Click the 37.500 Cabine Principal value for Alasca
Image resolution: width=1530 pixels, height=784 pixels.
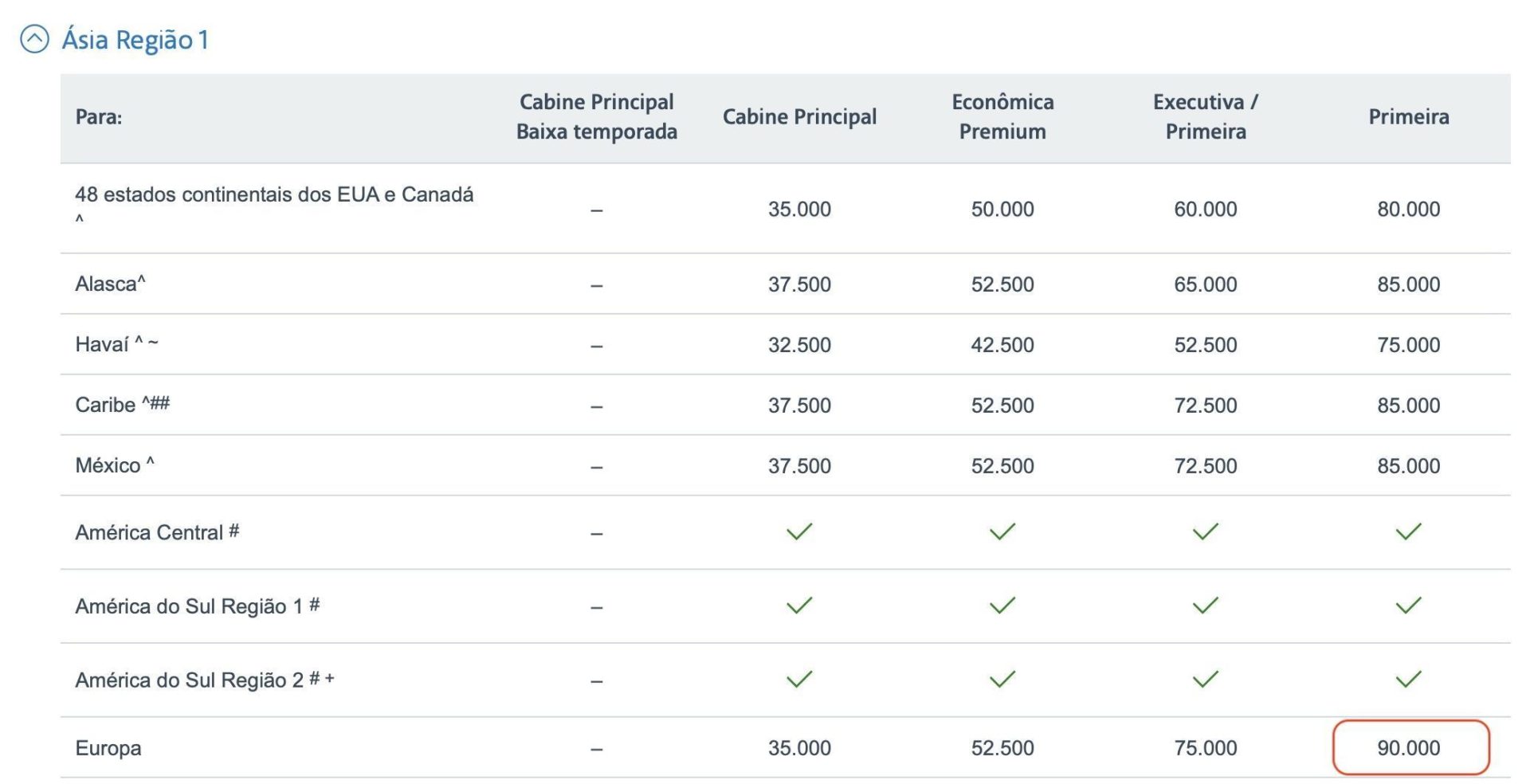pos(799,284)
